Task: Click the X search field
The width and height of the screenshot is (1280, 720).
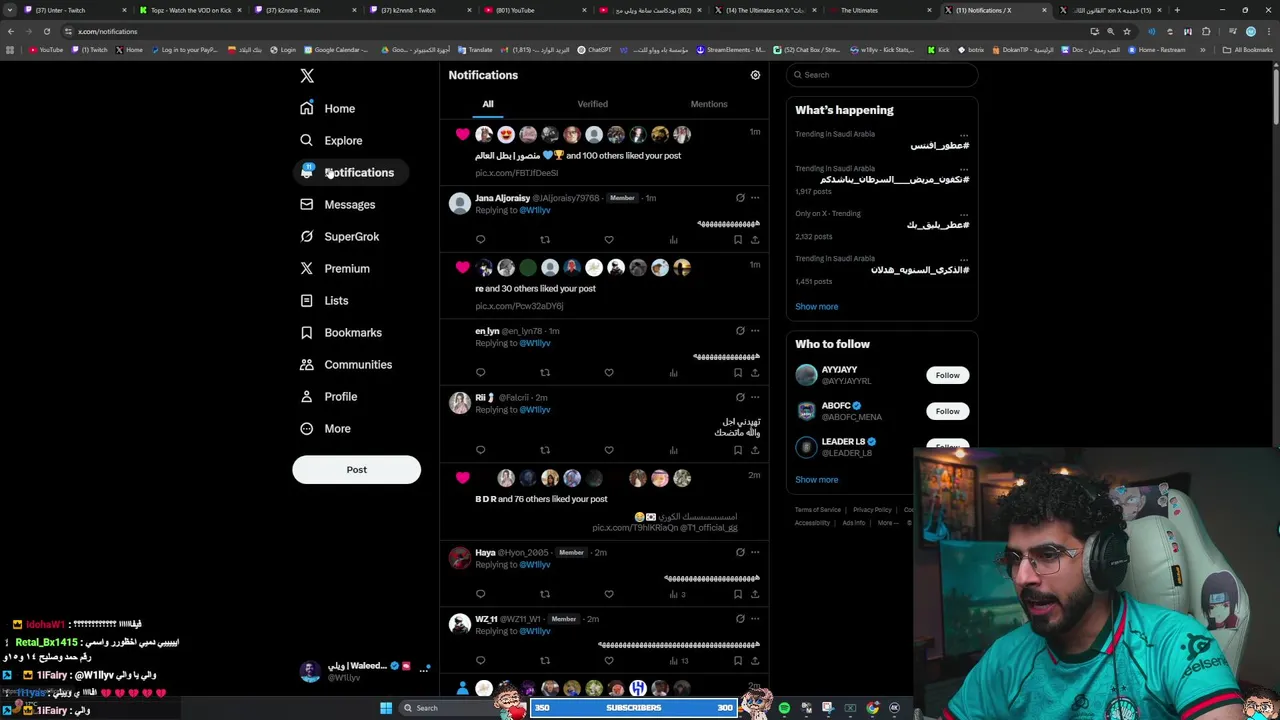Action: point(882,75)
